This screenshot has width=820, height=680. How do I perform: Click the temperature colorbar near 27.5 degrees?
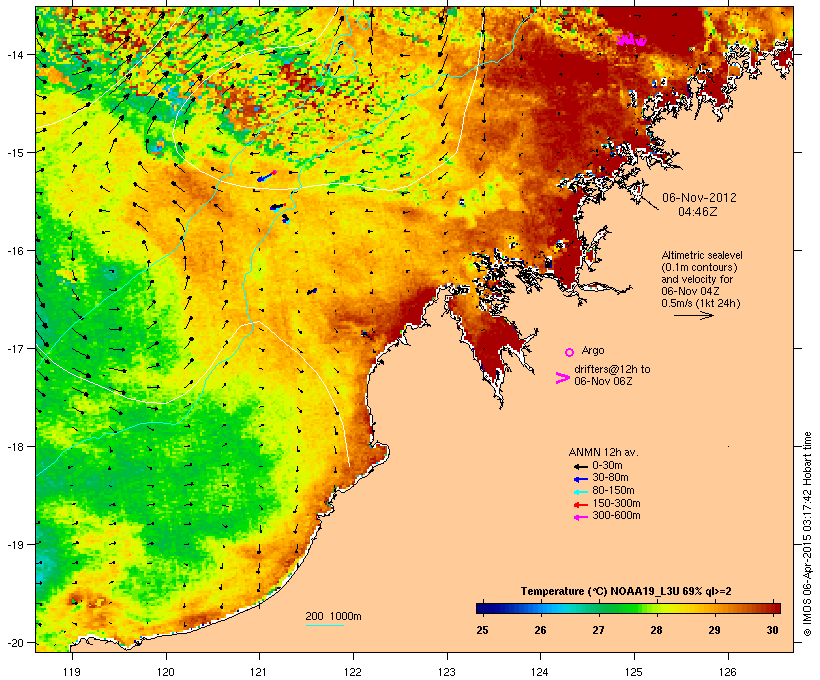pos(628,608)
